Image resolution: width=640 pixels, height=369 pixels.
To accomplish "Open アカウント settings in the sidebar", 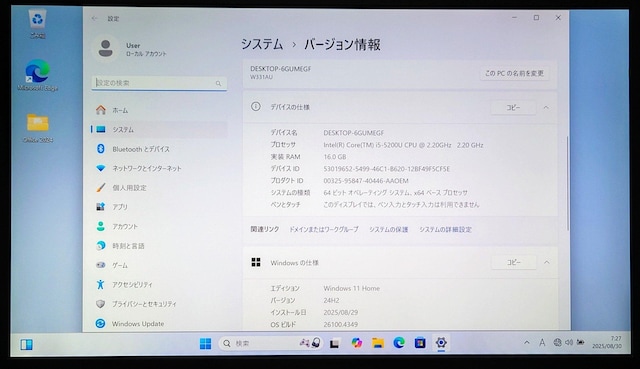I will tap(159, 227).
